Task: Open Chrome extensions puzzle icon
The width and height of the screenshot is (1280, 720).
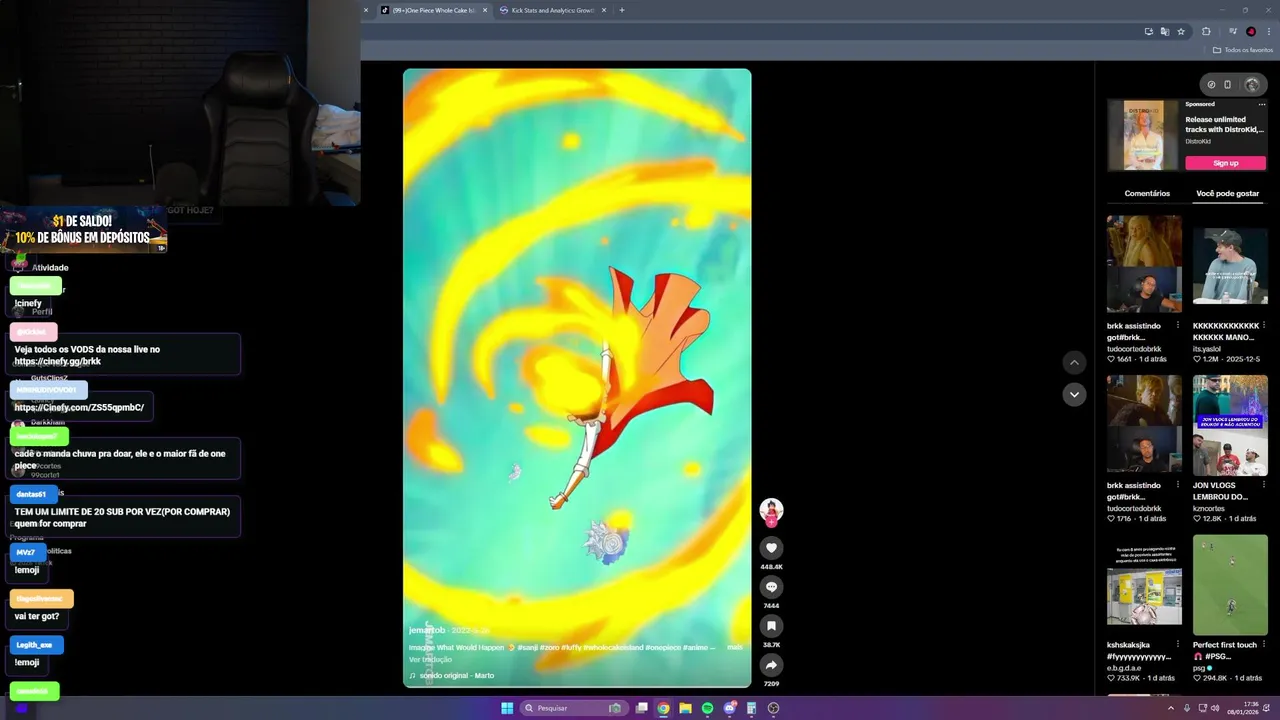Action: point(1206,32)
